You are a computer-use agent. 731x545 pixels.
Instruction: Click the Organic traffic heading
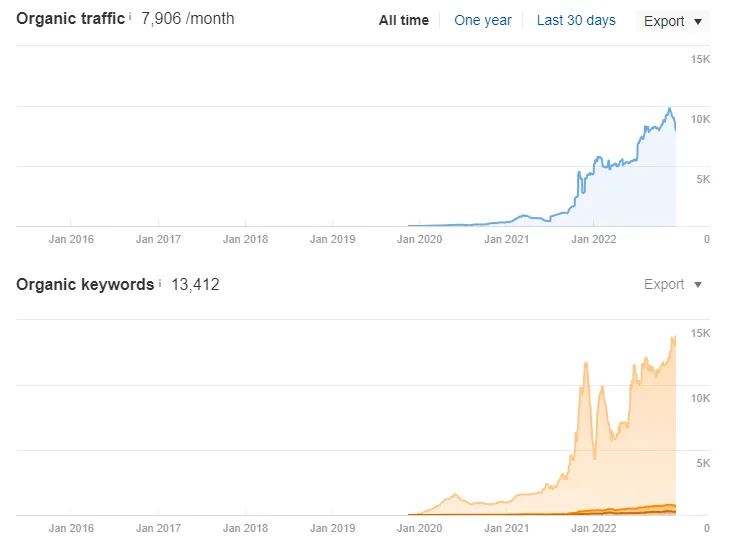[x=70, y=19]
